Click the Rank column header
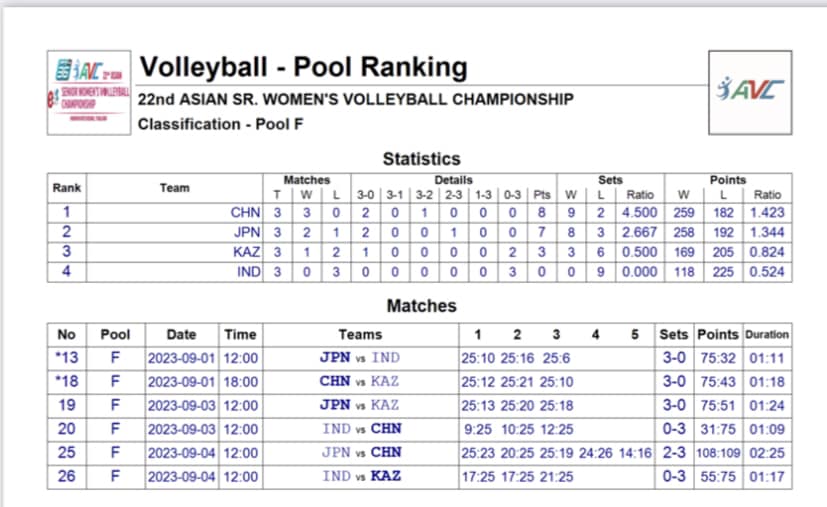827x507 pixels. coord(67,188)
